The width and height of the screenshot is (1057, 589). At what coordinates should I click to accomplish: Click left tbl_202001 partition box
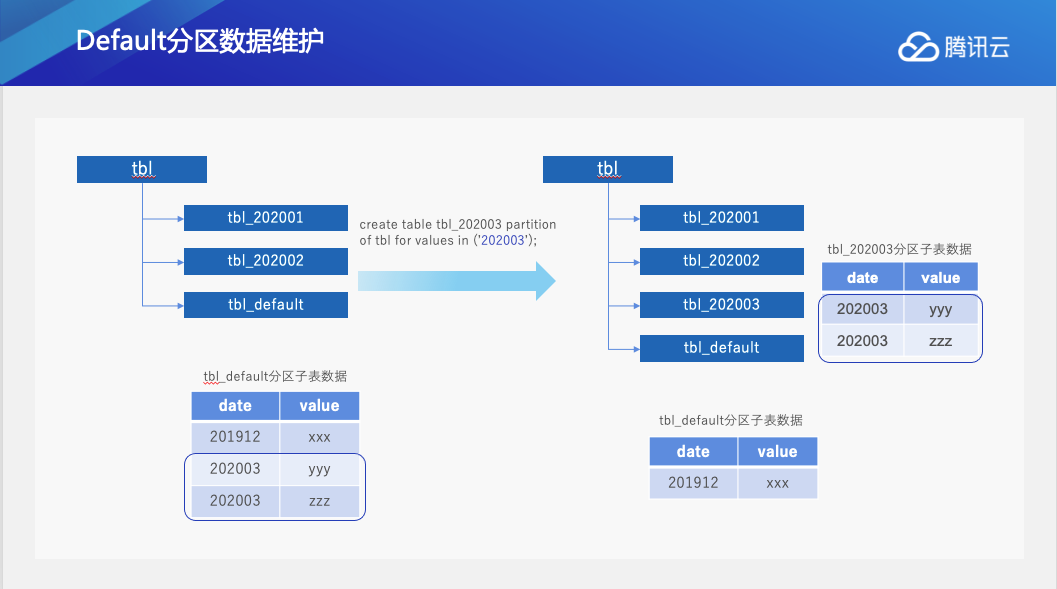pyautogui.click(x=266, y=218)
